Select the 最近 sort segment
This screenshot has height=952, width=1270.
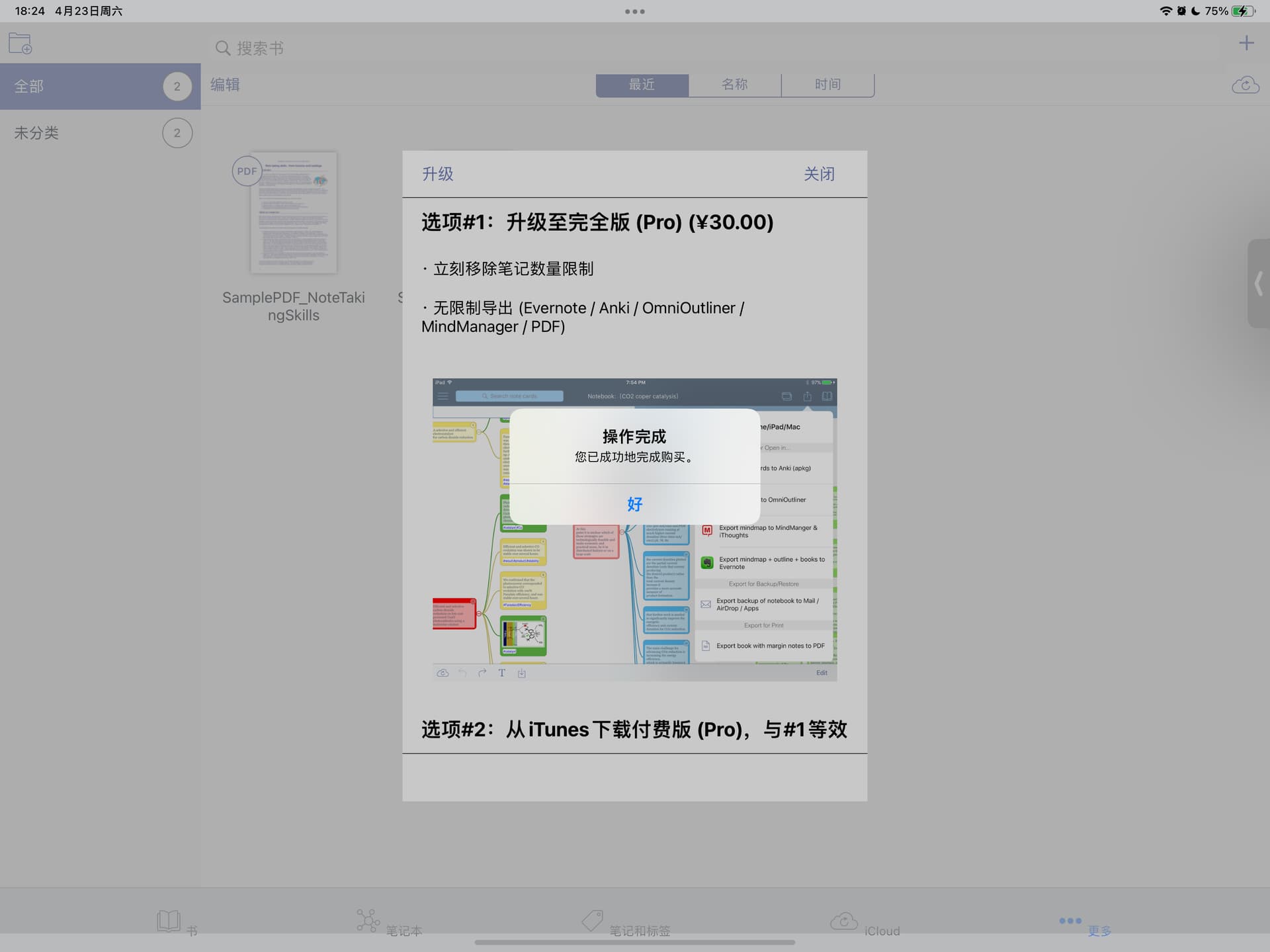[642, 85]
